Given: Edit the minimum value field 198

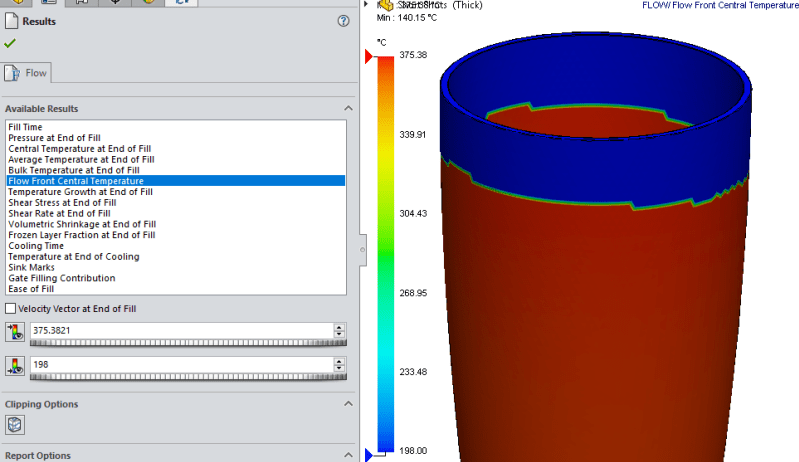Looking at the screenshot, I should coord(182,364).
